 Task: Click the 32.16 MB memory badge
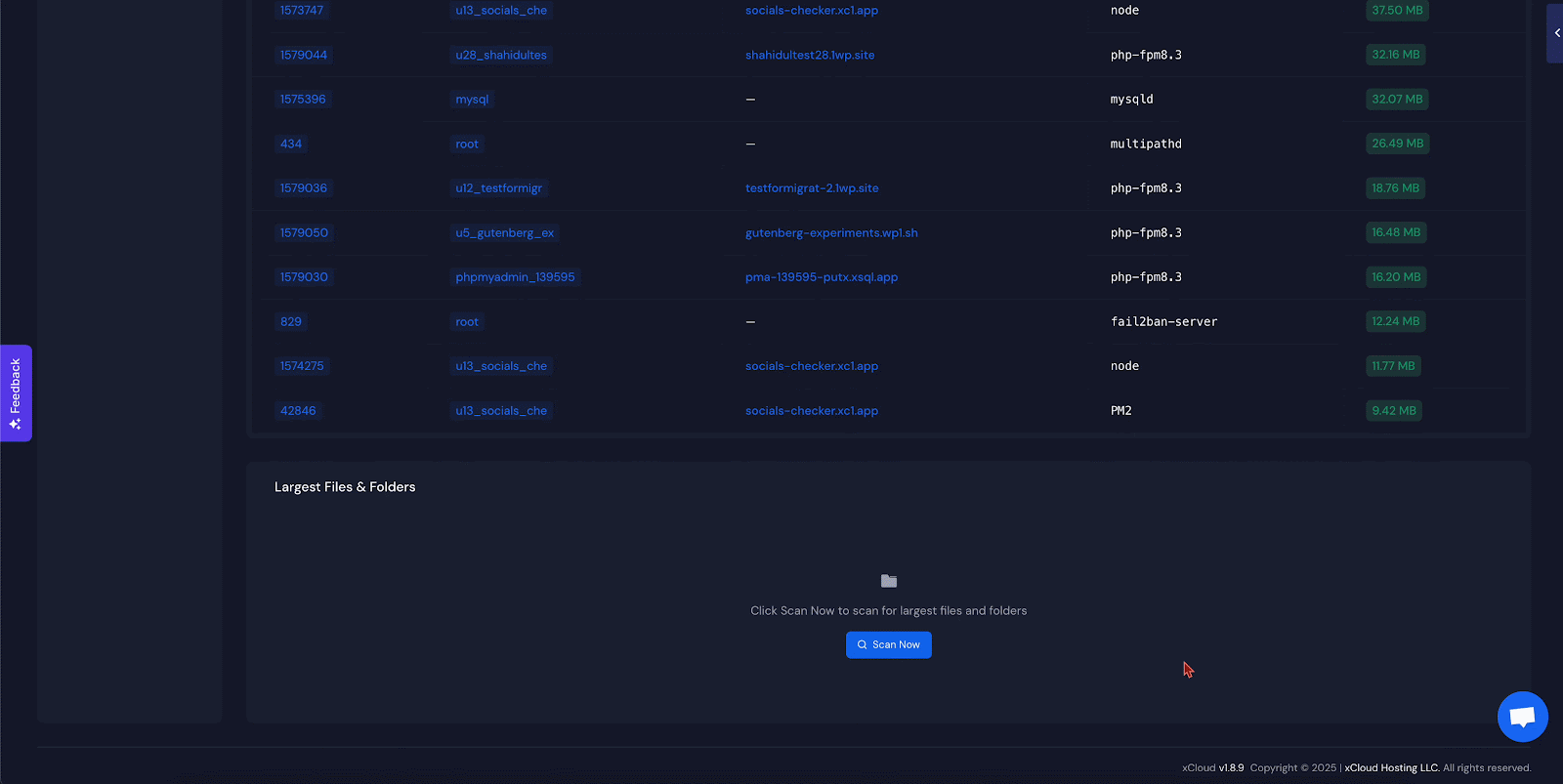(1395, 55)
